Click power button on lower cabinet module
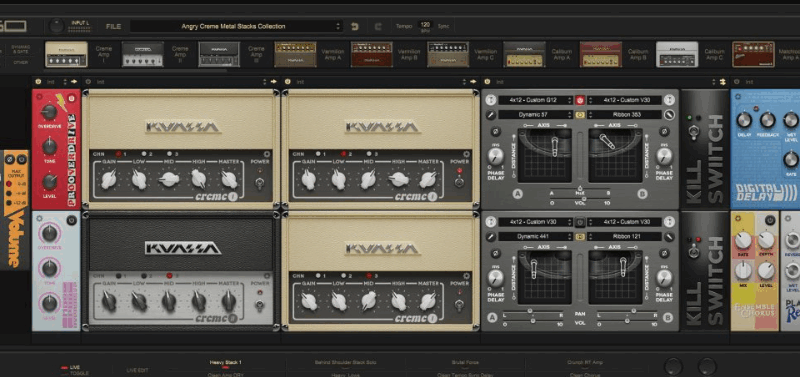Viewport: 800px width, 377px height. pos(580,222)
